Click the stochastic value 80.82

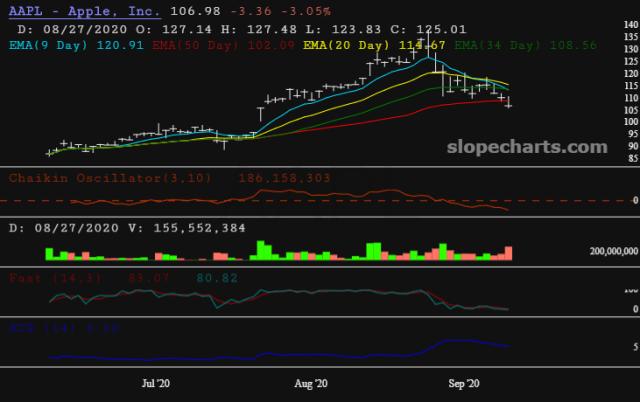point(217,278)
